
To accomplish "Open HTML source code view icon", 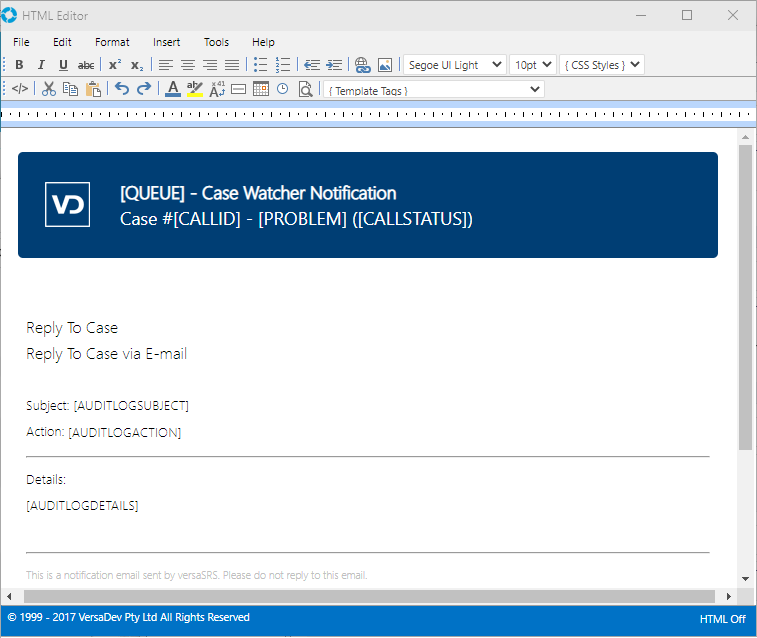I will click(x=20, y=89).
